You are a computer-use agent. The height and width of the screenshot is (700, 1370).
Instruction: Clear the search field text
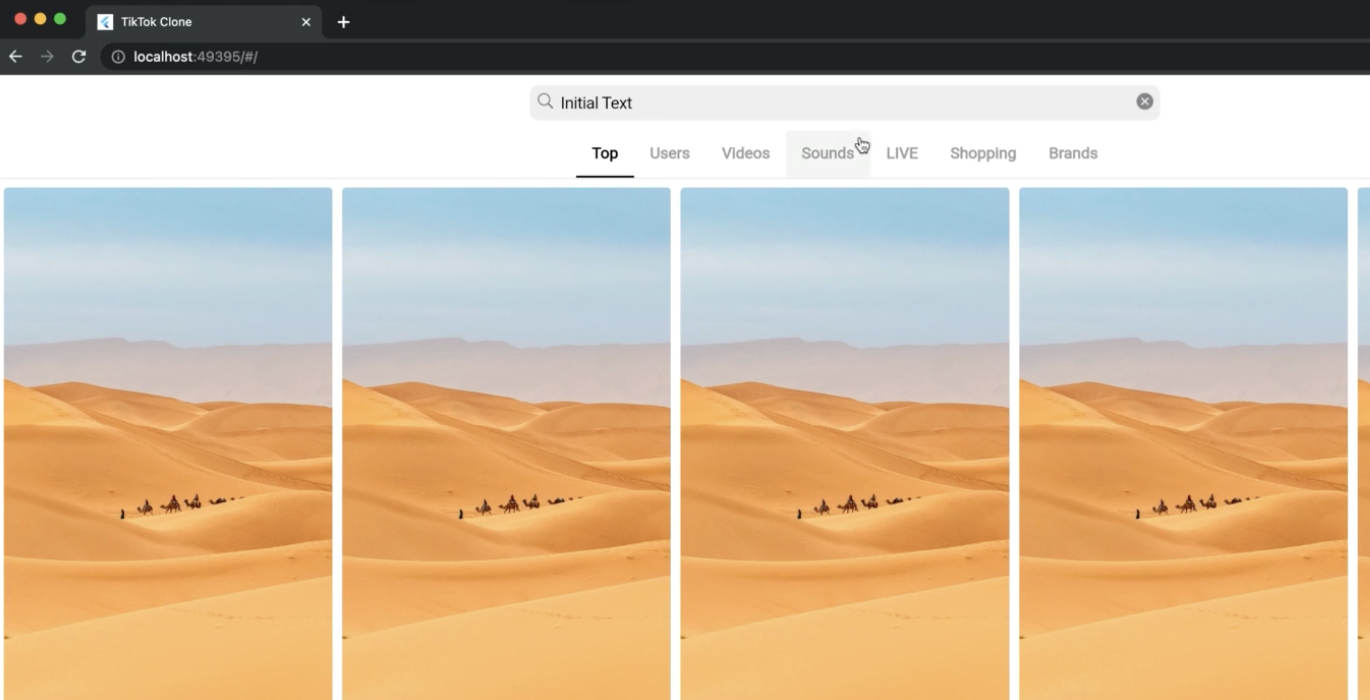tap(1145, 101)
